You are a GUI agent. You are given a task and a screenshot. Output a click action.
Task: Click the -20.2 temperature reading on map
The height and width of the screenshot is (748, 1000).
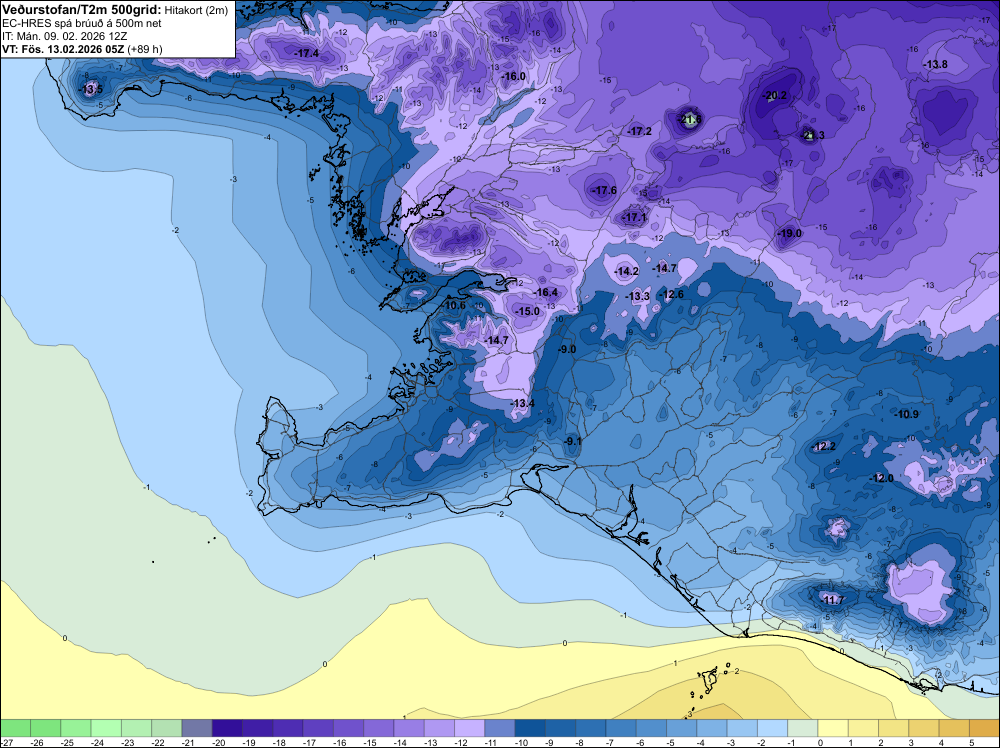775,96
